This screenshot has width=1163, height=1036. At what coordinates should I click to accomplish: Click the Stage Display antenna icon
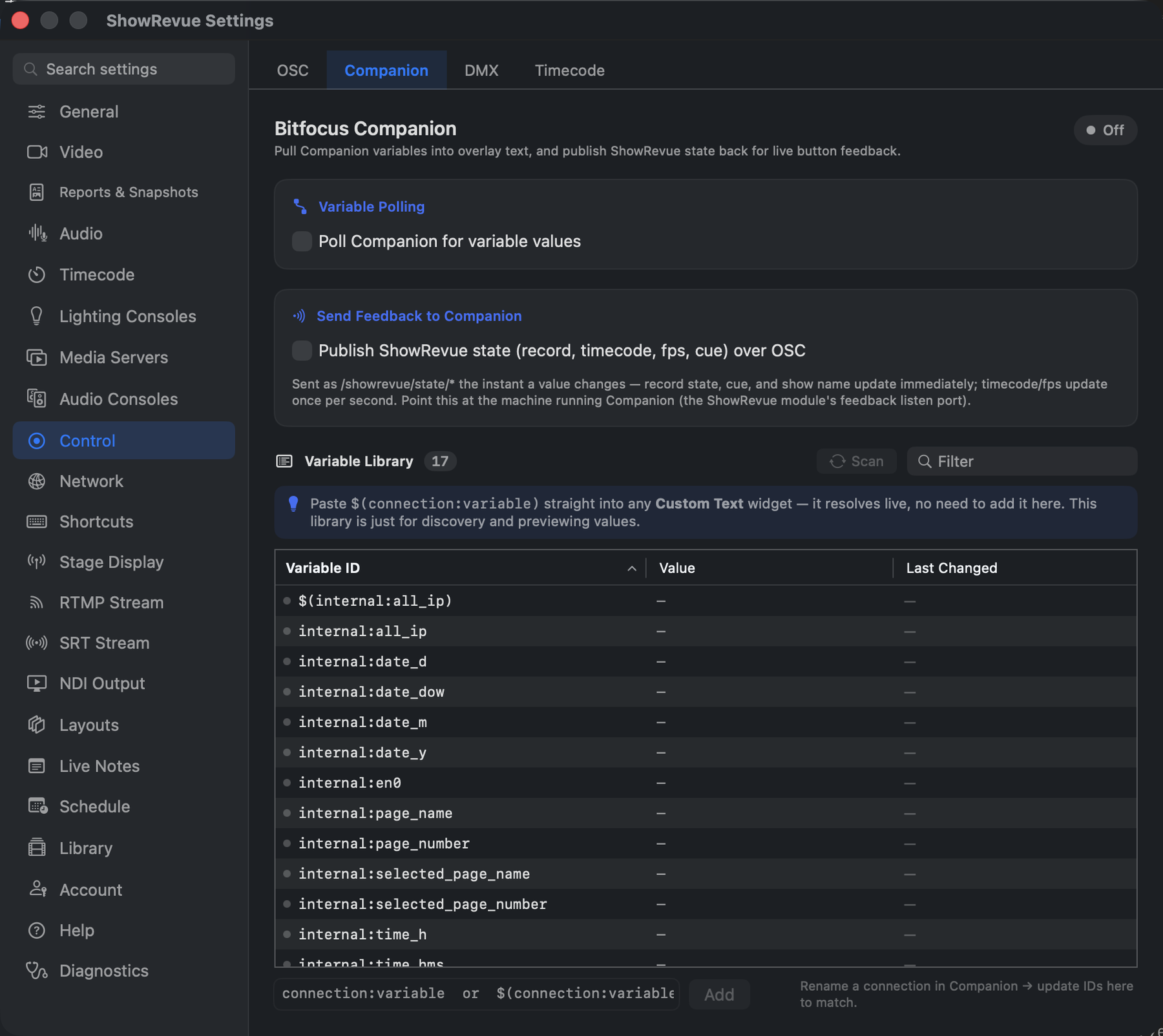click(37, 562)
